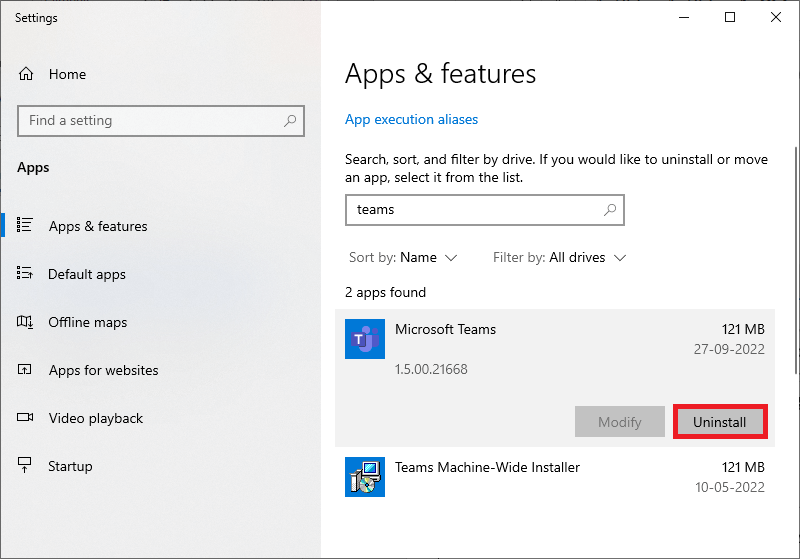800x559 pixels.
Task: Click the app search field containing teams
Action: pyautogui.click(x=485, y=210)
